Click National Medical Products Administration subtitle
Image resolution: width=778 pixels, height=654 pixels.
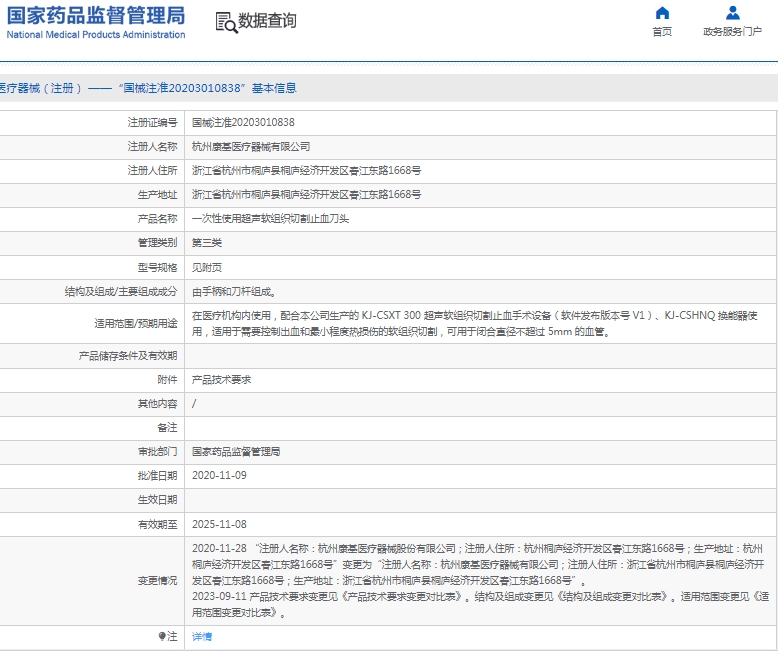tap(96, 35)
